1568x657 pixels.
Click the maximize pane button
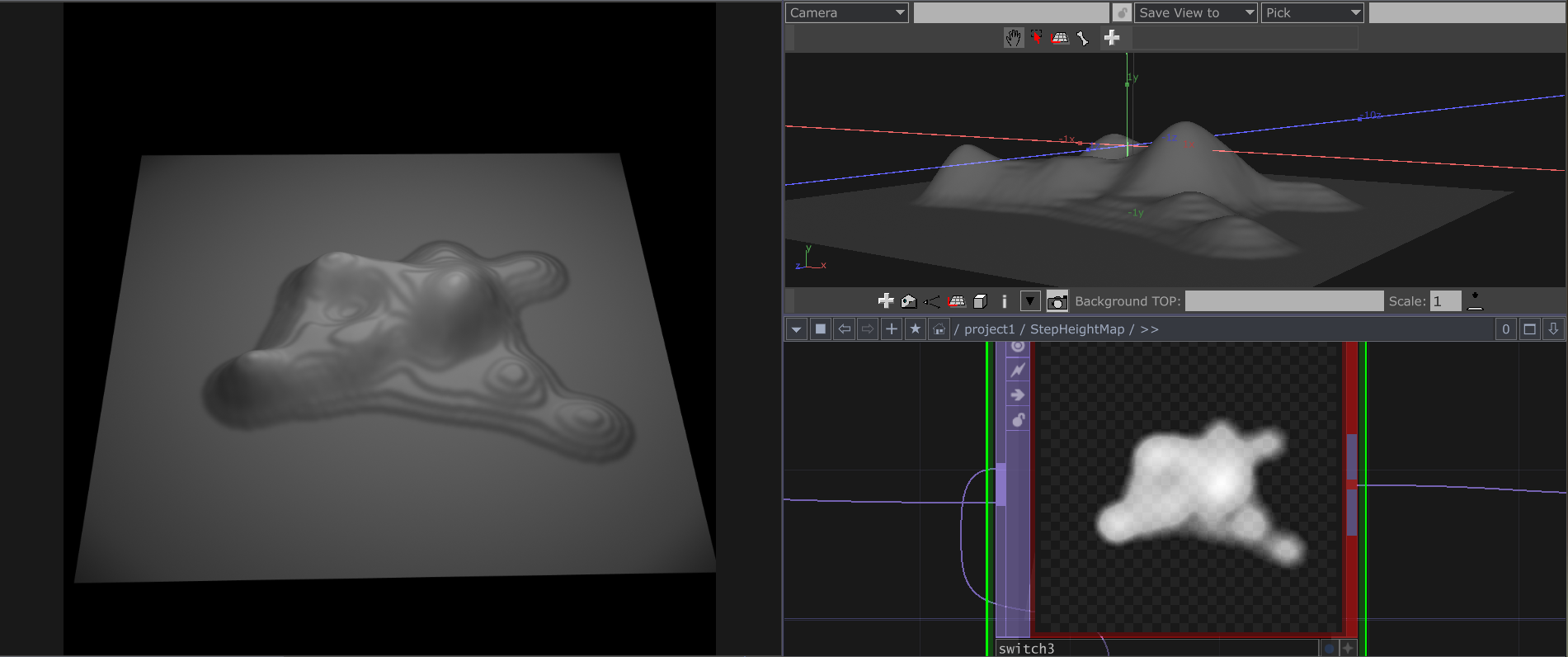coord(1529,329)
